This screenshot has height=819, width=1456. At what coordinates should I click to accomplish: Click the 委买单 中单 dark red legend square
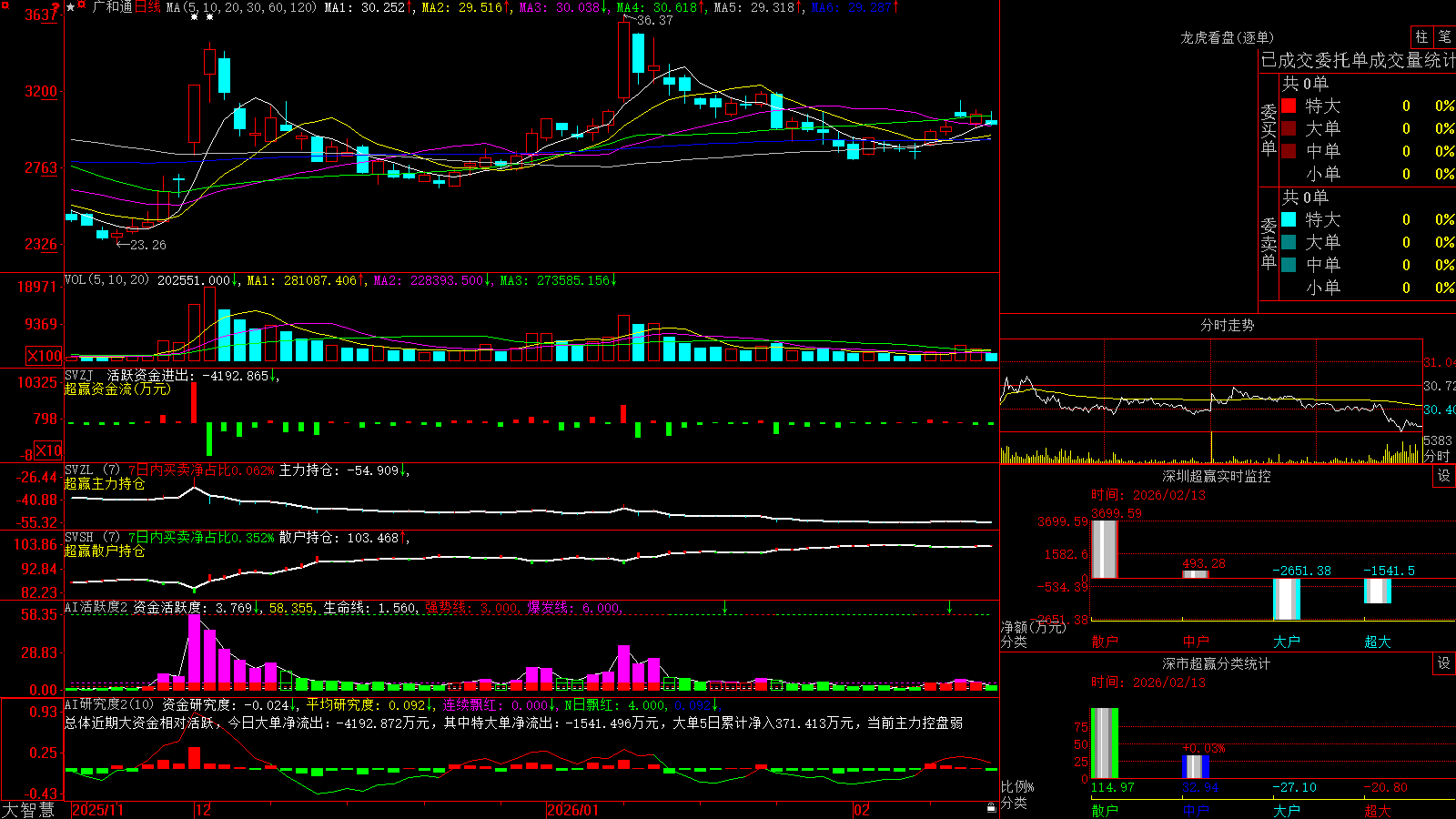1289,151
